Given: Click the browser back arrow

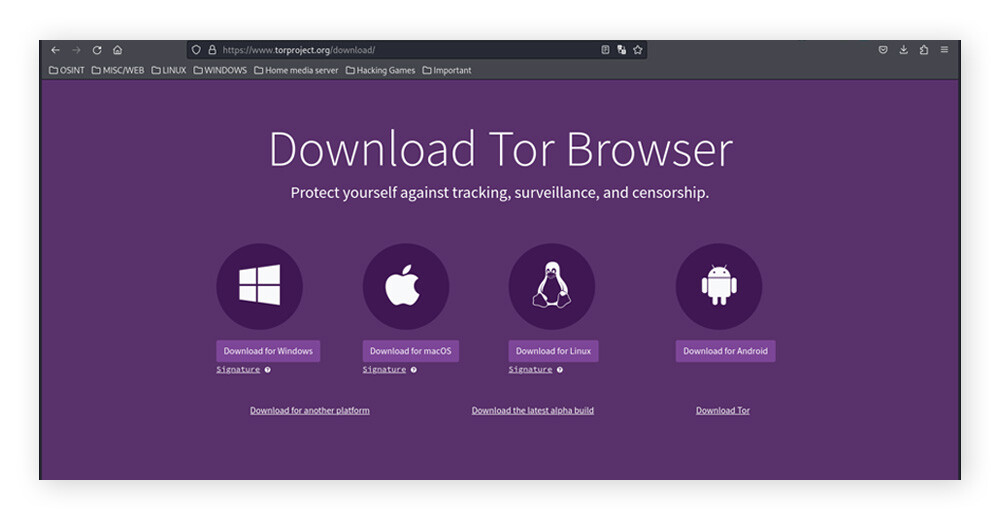Looking at the screenshot, I should 56,50.
